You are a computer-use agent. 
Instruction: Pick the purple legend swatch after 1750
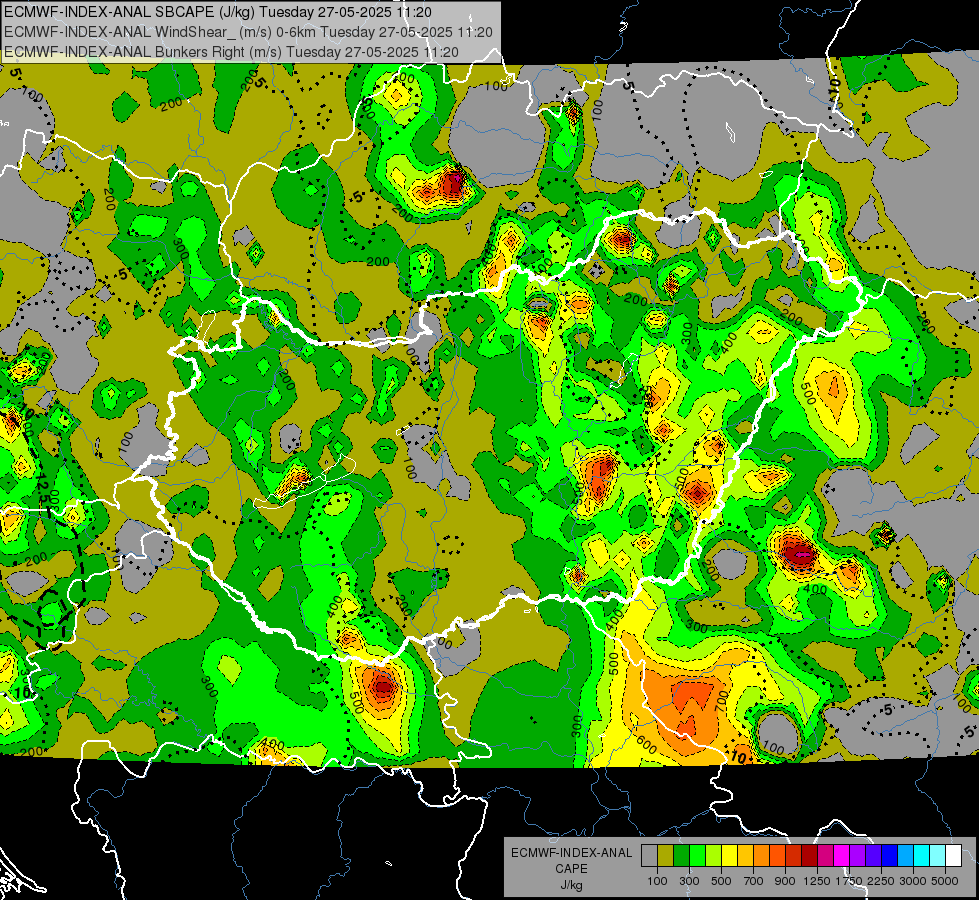click(x=858, y=855)
